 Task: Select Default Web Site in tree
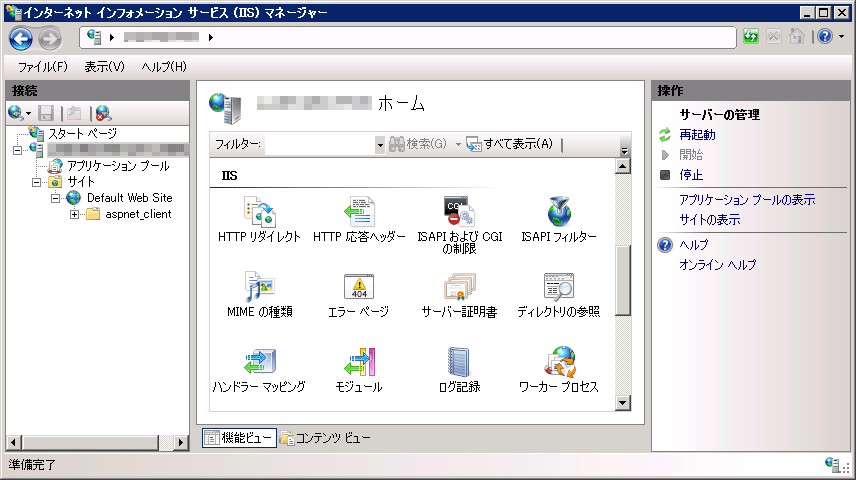[129, 198]
